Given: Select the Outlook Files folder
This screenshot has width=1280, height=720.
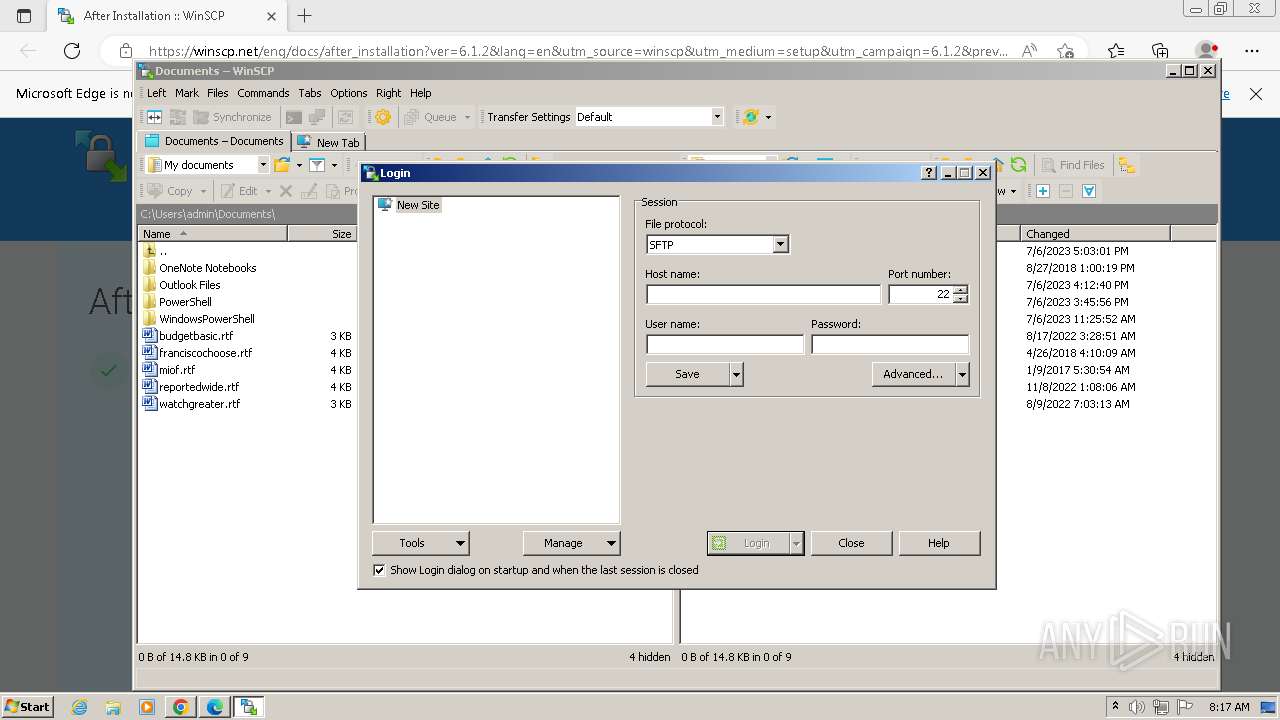Looking at the screenshot, I should pos(189,285).
